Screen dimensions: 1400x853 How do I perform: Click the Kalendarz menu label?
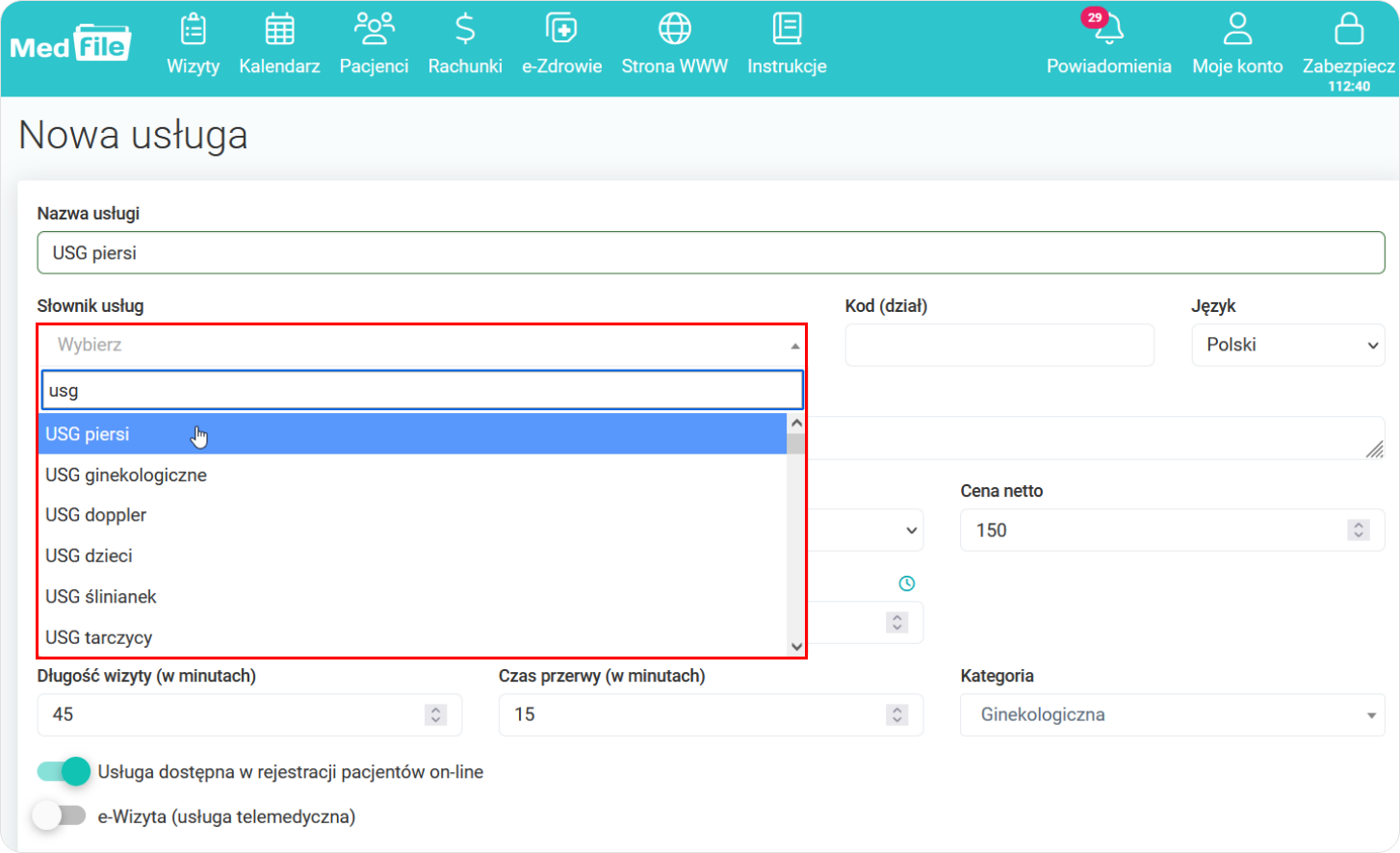279,66
